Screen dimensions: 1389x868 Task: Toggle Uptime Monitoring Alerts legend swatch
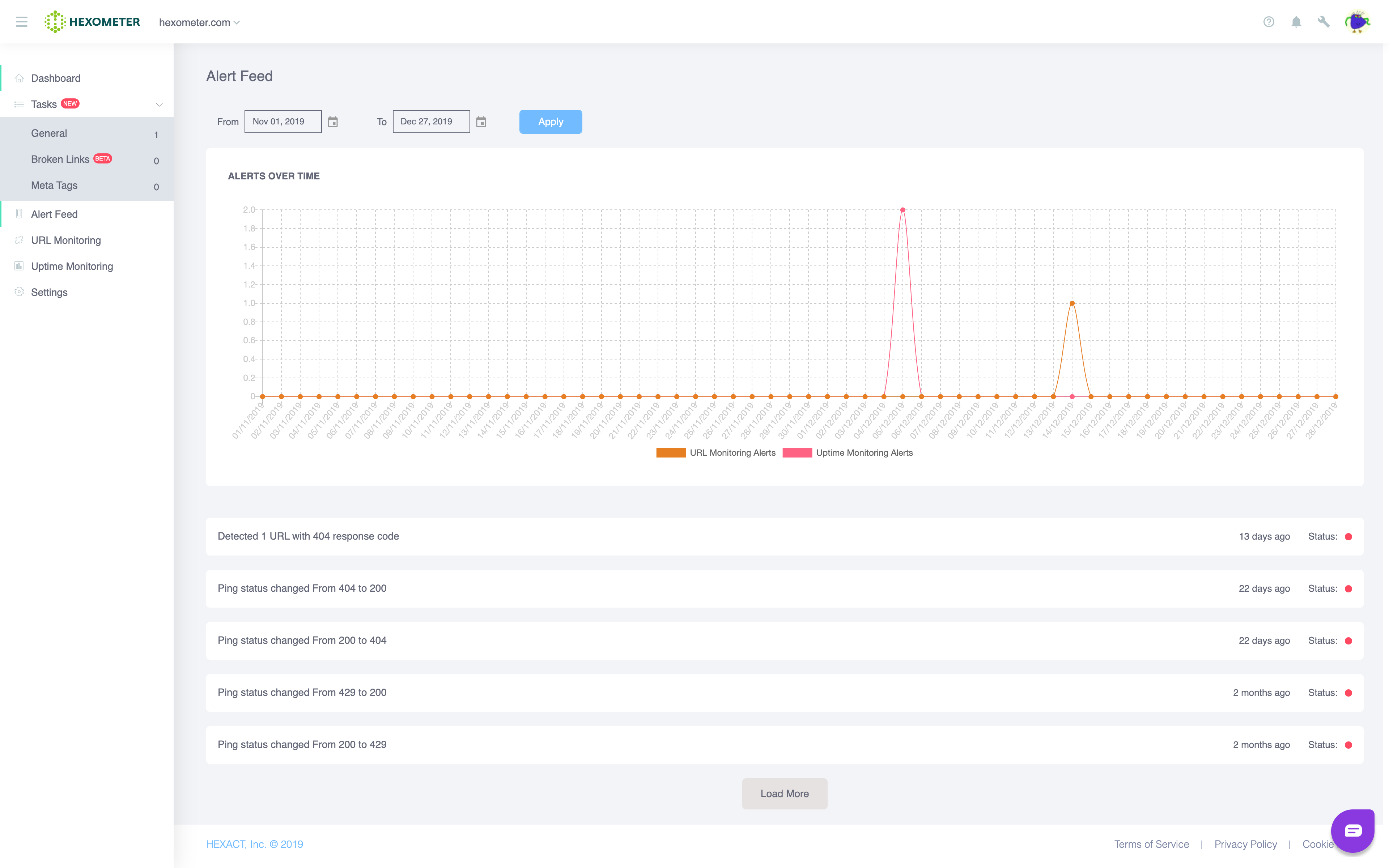[797, 453]
